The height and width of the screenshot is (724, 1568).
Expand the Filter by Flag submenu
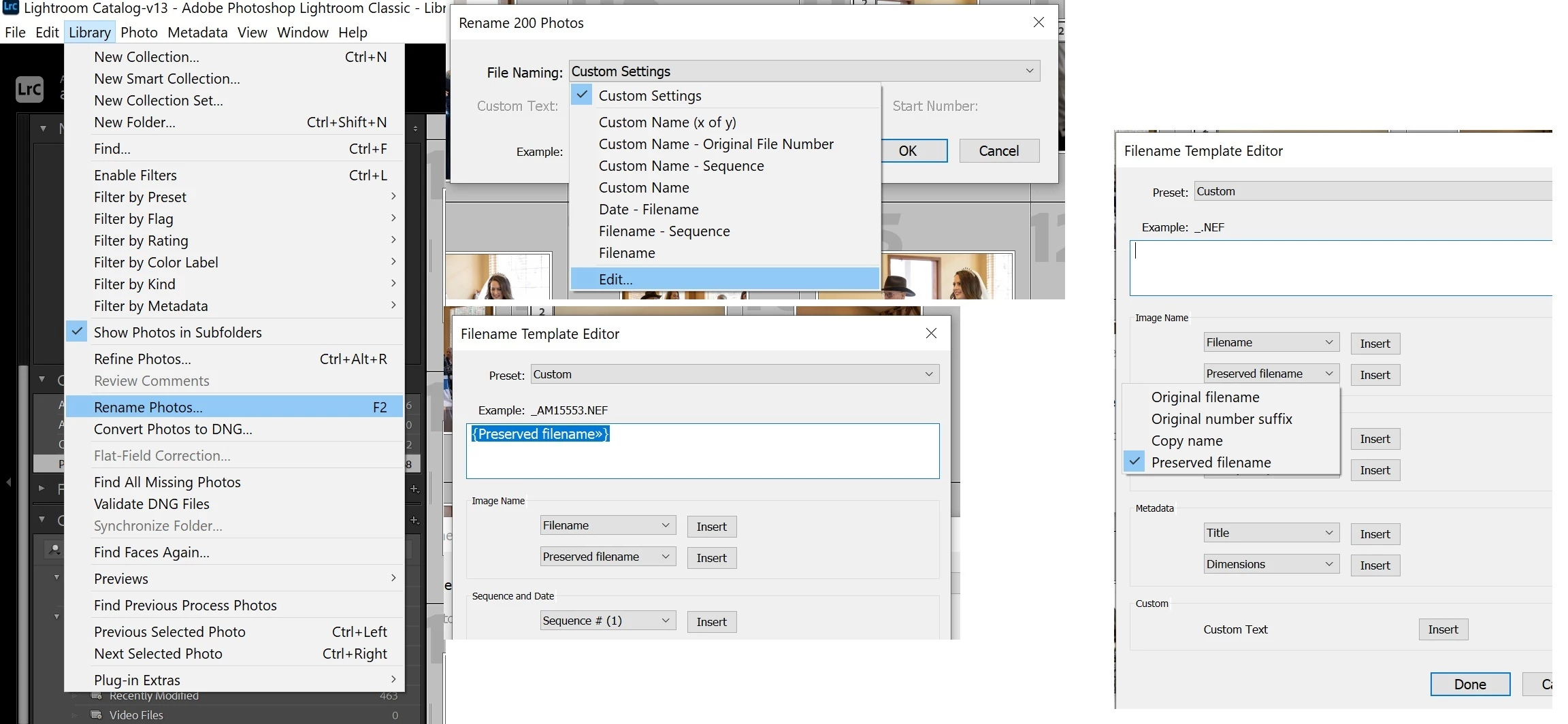pos(234,219)
